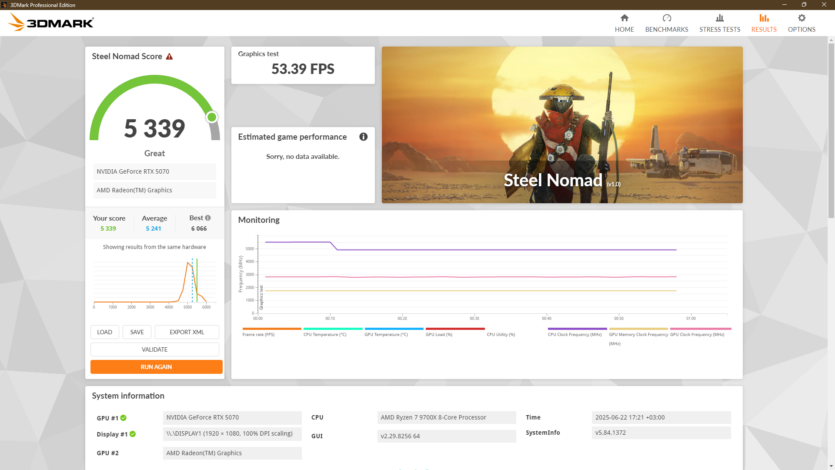Click the System information heading

coord(128,396)
